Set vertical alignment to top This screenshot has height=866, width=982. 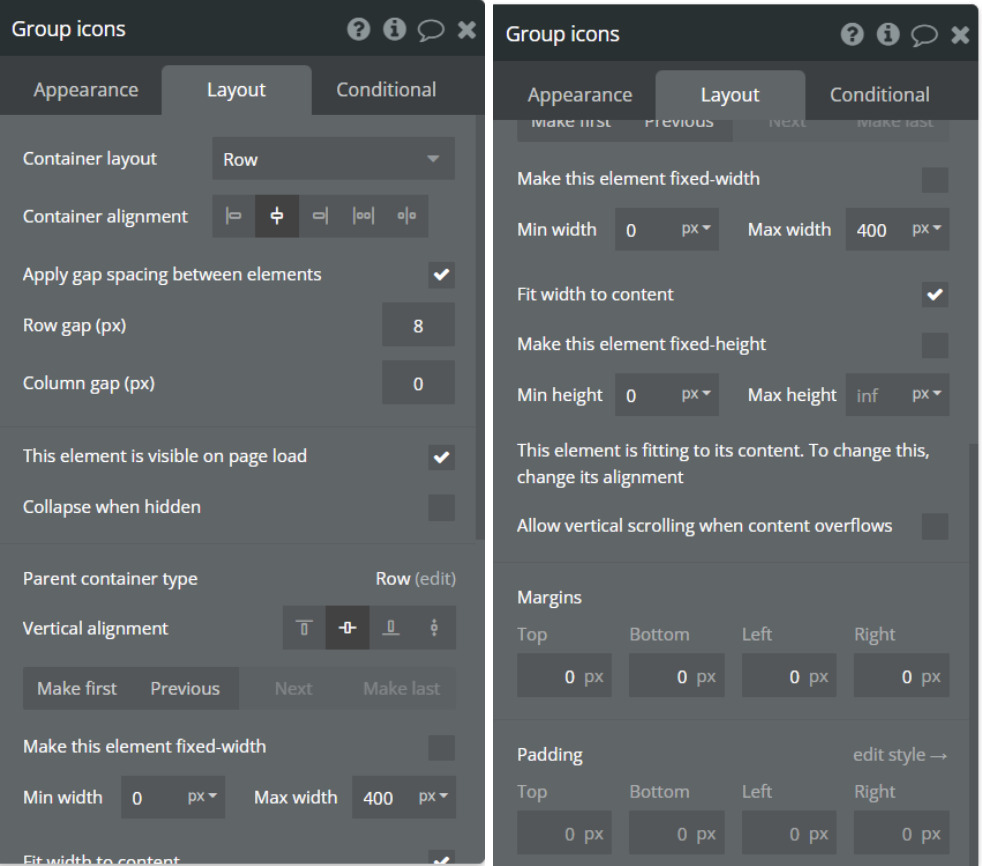click(x=304, y=629)
